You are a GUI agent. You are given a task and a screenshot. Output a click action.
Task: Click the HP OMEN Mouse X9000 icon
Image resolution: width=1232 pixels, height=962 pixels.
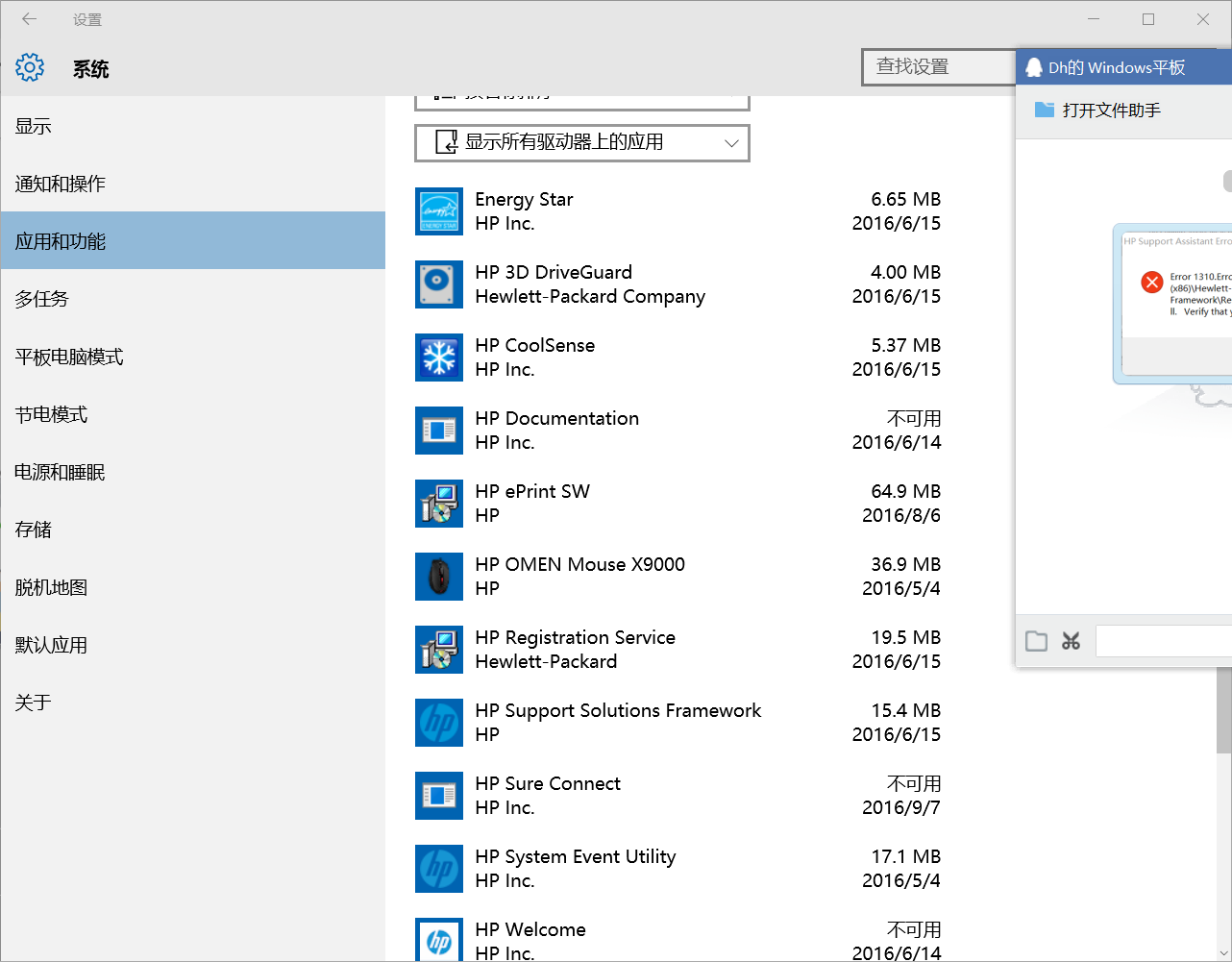coord(439,577)
